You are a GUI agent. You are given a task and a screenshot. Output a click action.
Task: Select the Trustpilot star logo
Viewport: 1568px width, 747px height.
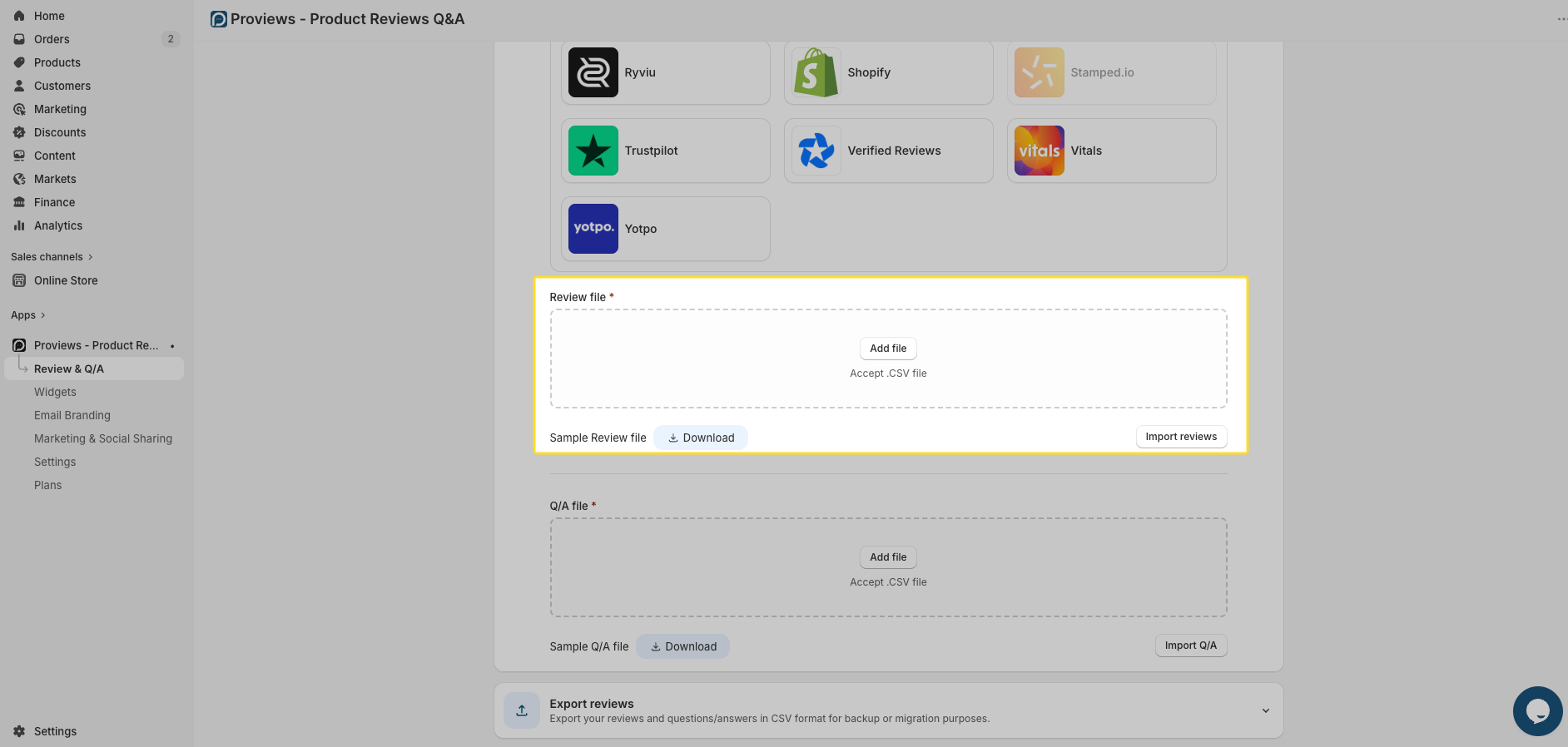(593, 151)
